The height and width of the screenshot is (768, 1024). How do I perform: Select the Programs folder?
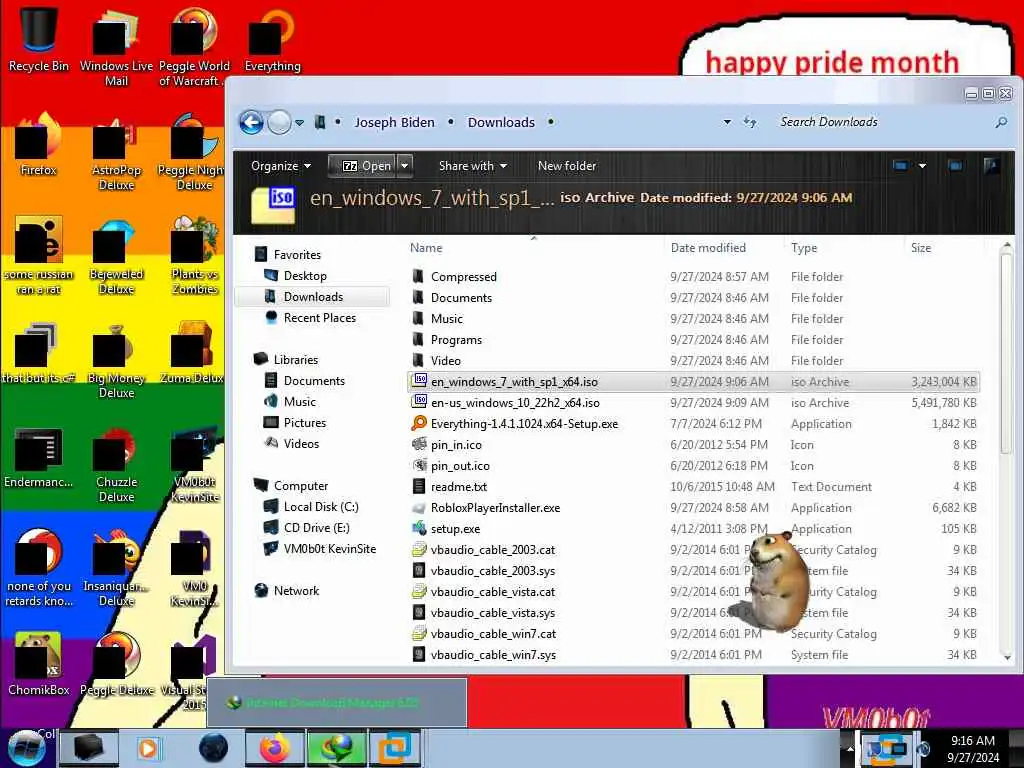click(456, 340)
